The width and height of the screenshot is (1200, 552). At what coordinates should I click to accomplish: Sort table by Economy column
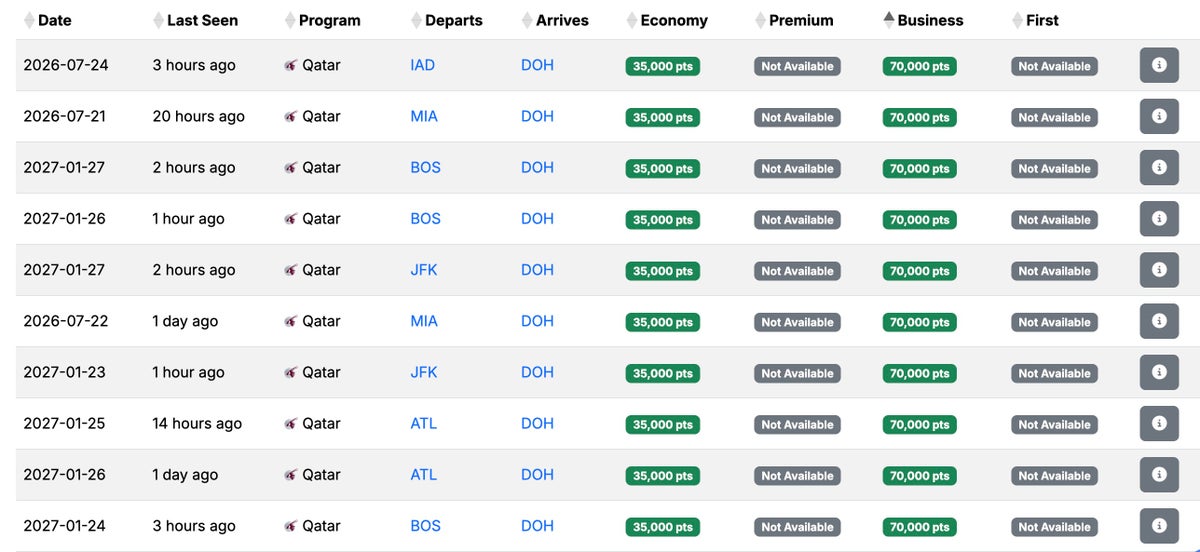click(674, 20)
